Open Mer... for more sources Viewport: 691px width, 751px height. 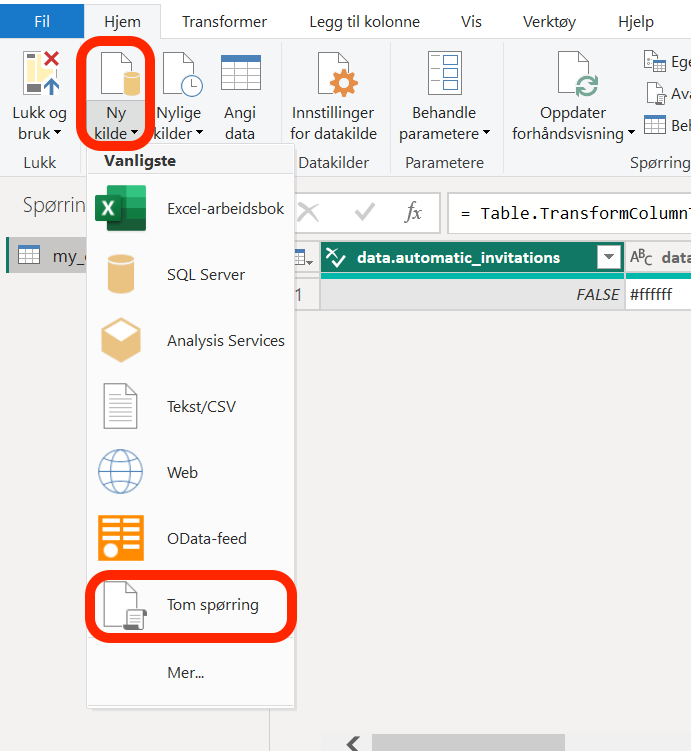point(191,672)
